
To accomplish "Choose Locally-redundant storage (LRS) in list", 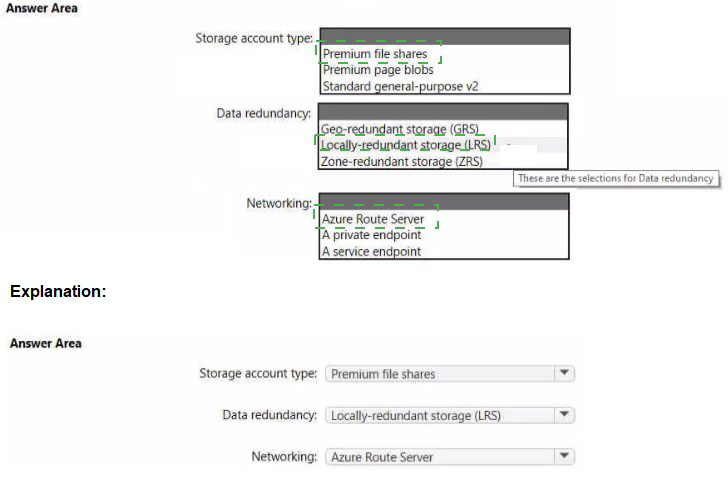I will pyautogui.click(x=405, y=145).
